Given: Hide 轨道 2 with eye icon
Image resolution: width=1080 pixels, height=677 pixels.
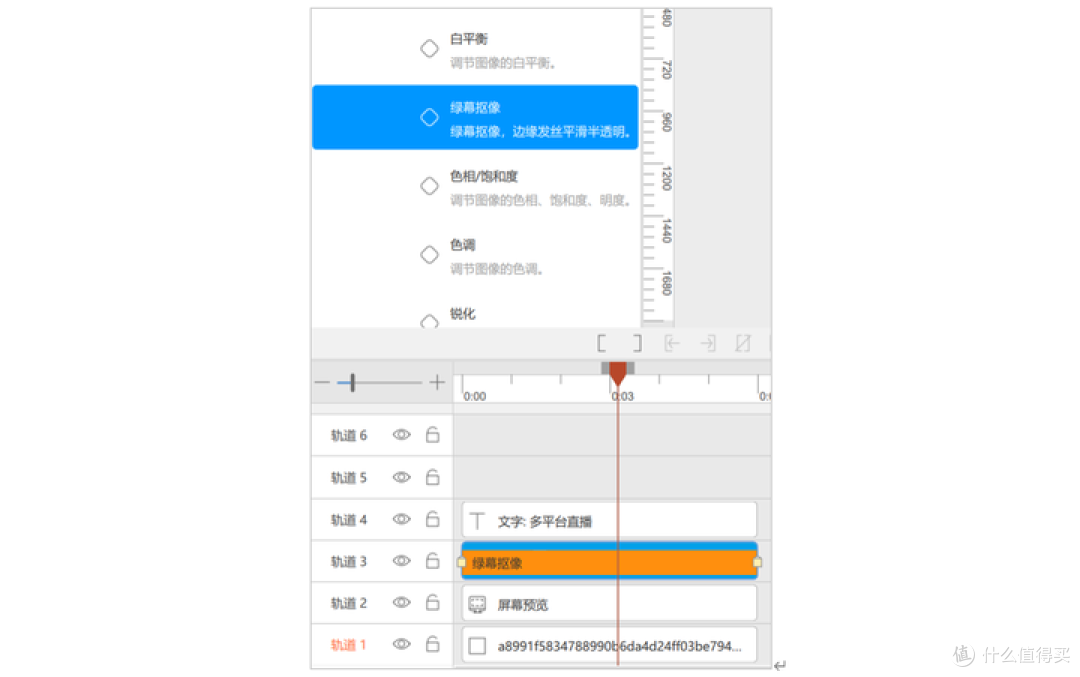Looking at the screenshot, I should [402, 603].
